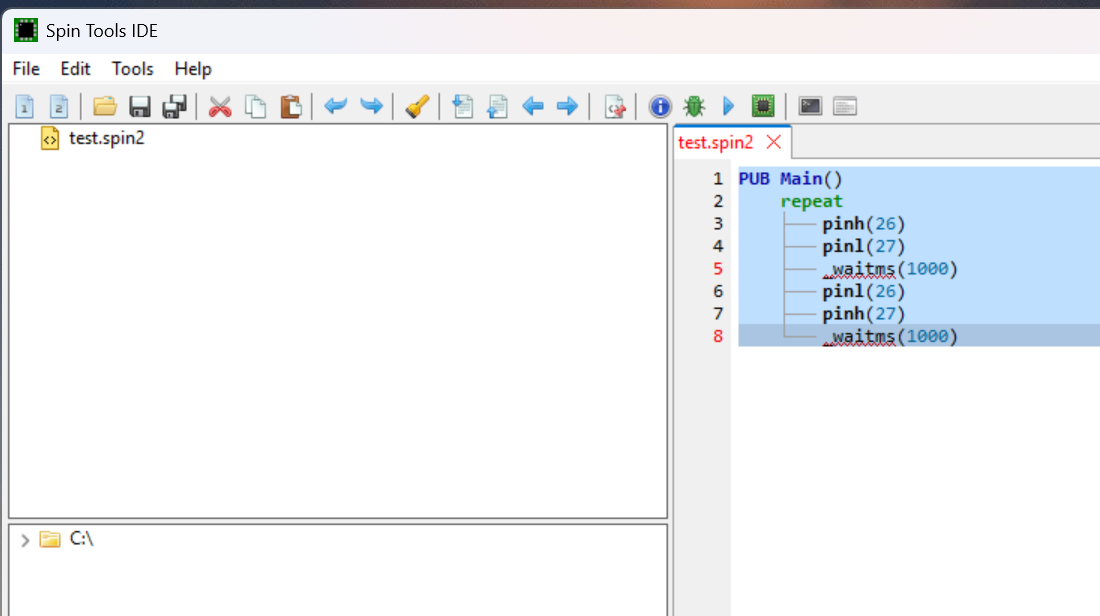Undo using the left curved arrow
Viewport: 1100px width, 616px height.
click(x=336, y=106)
